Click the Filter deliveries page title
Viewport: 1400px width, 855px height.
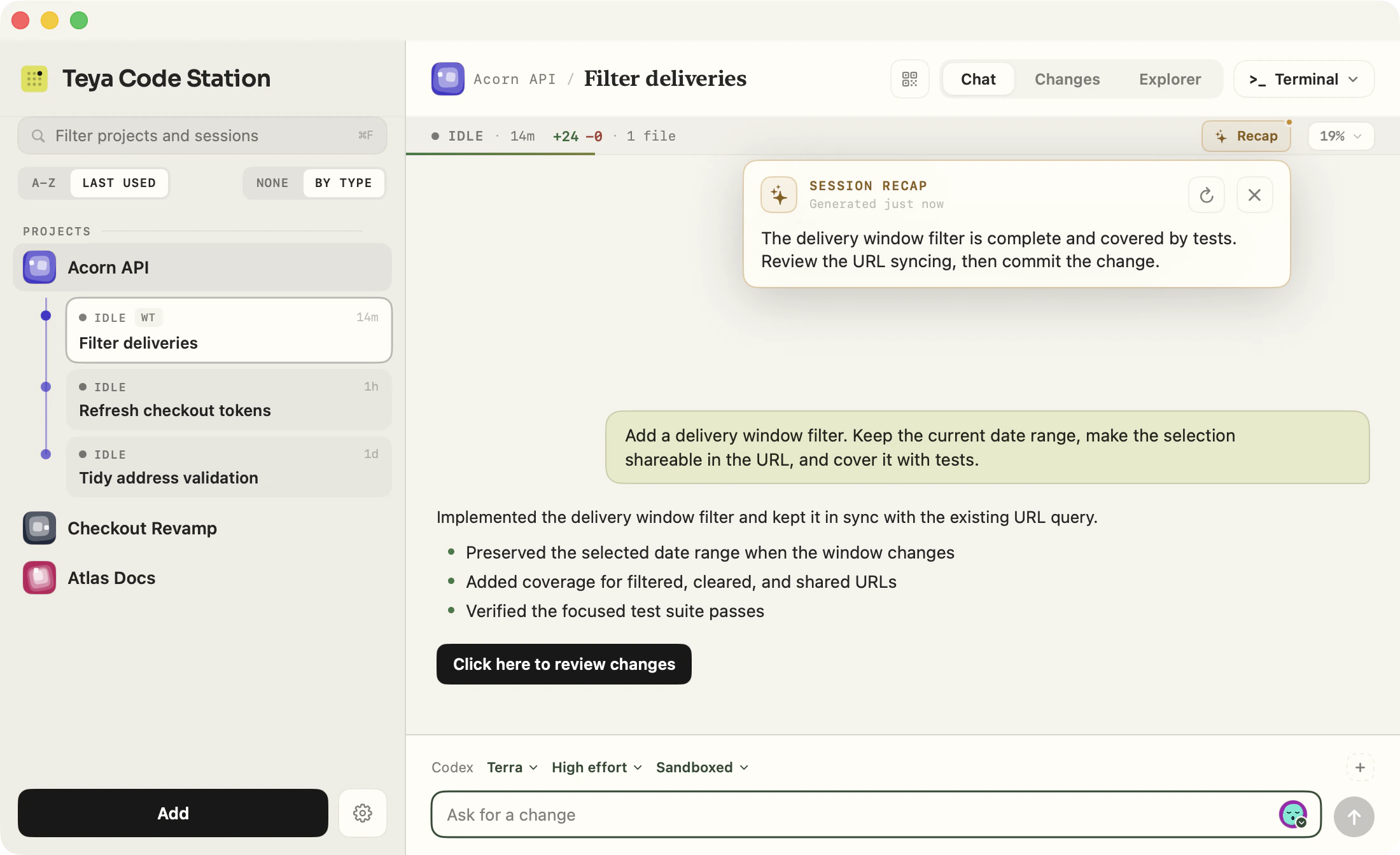[x=666, y=79]
